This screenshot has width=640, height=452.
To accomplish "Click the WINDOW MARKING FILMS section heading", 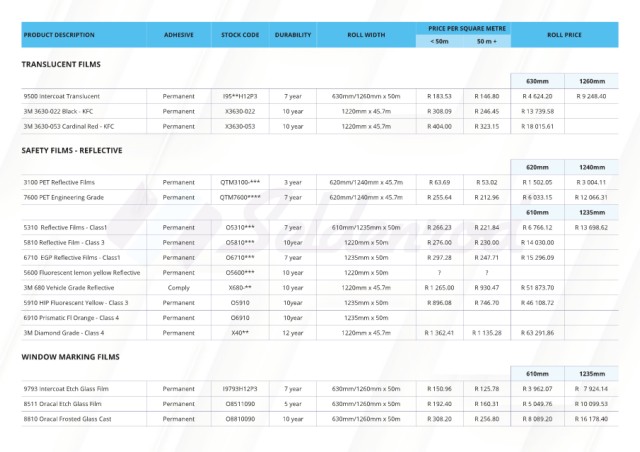I will tap(70, 355).
